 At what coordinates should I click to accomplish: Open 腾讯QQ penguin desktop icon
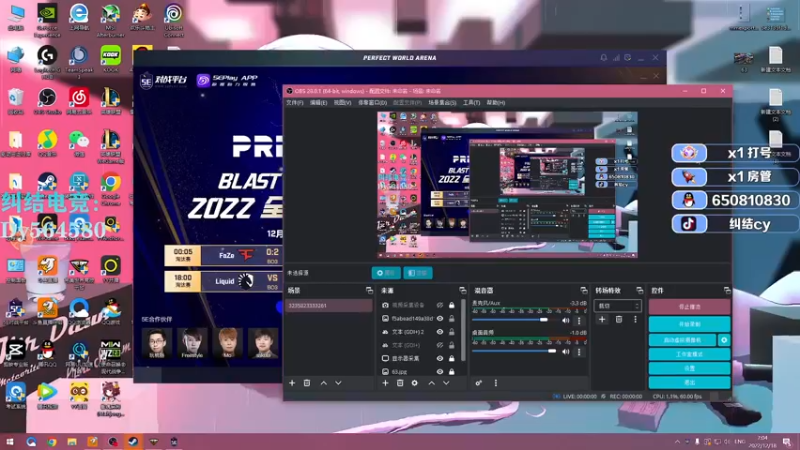[47, 353]
